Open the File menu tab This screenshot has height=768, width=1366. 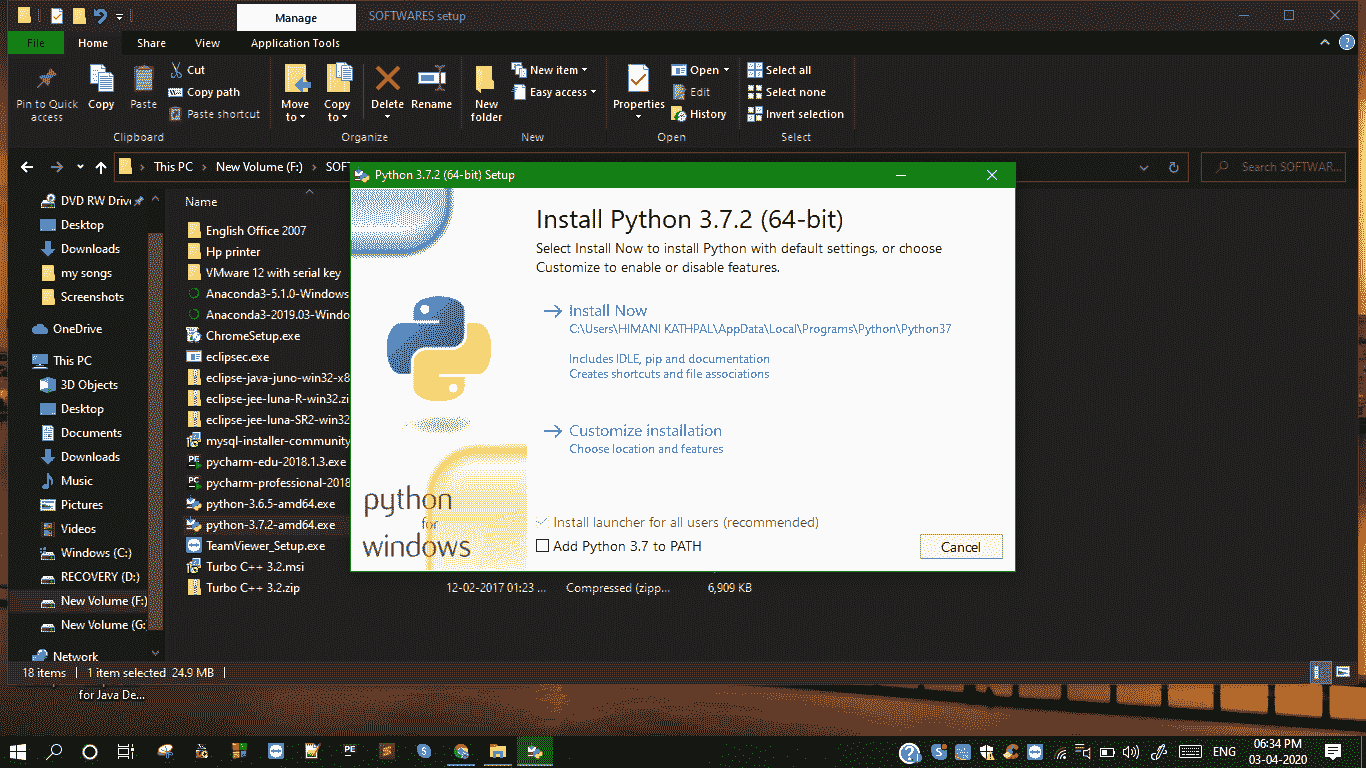(x=36, y=43)
